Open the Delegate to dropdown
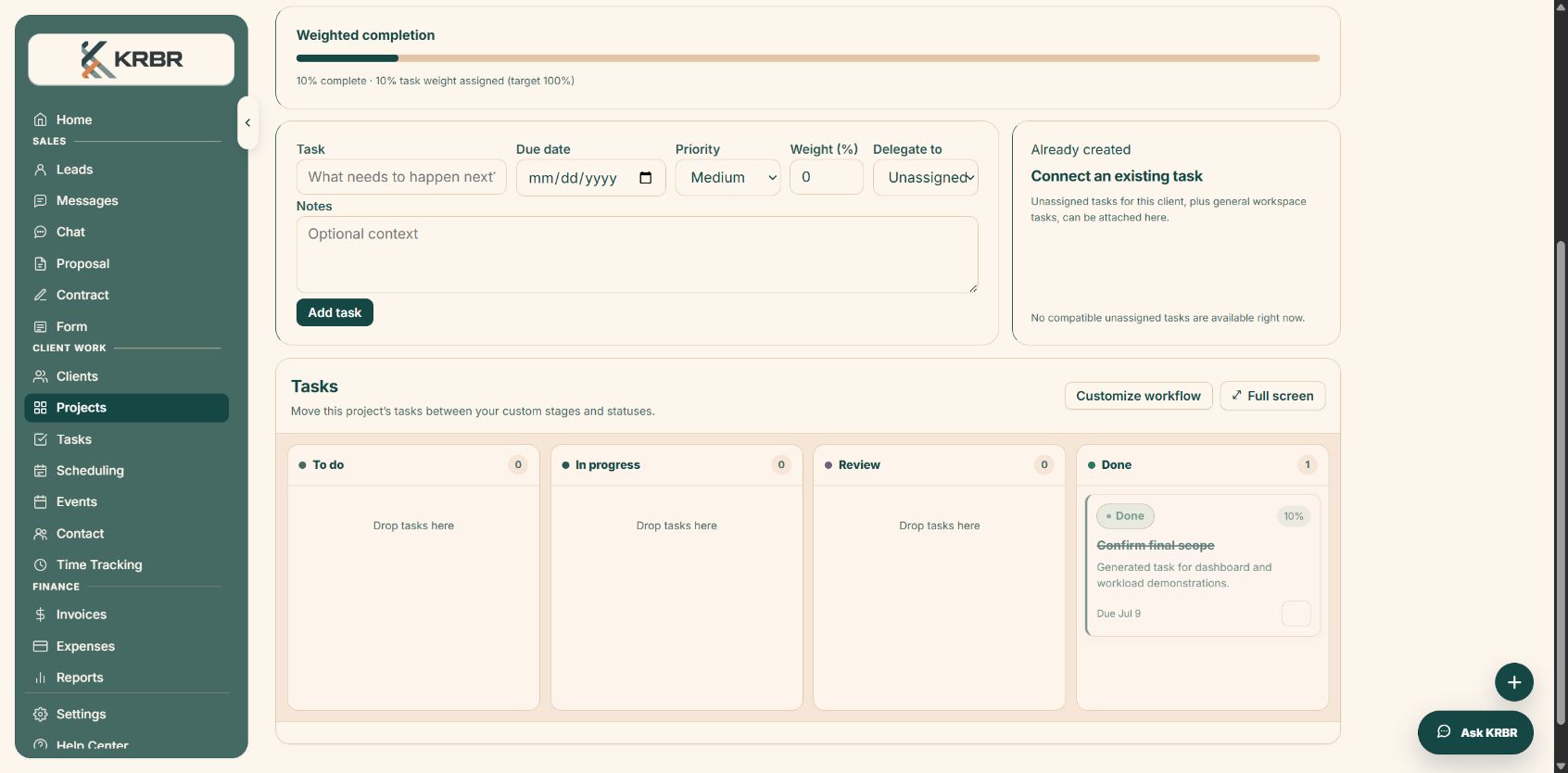Viewport: 1568px width, 773px height. [x=926, y=177]
